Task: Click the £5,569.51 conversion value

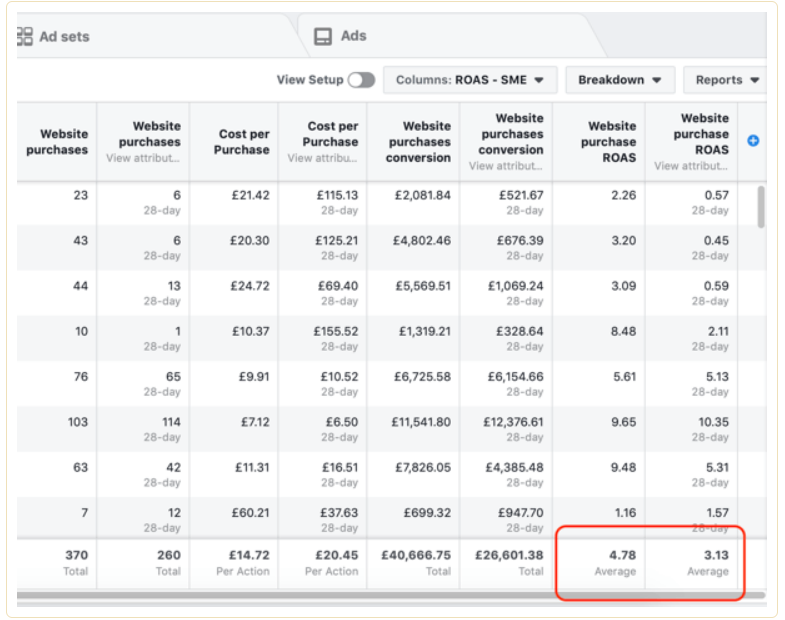Action: click(x=423, y=286)
